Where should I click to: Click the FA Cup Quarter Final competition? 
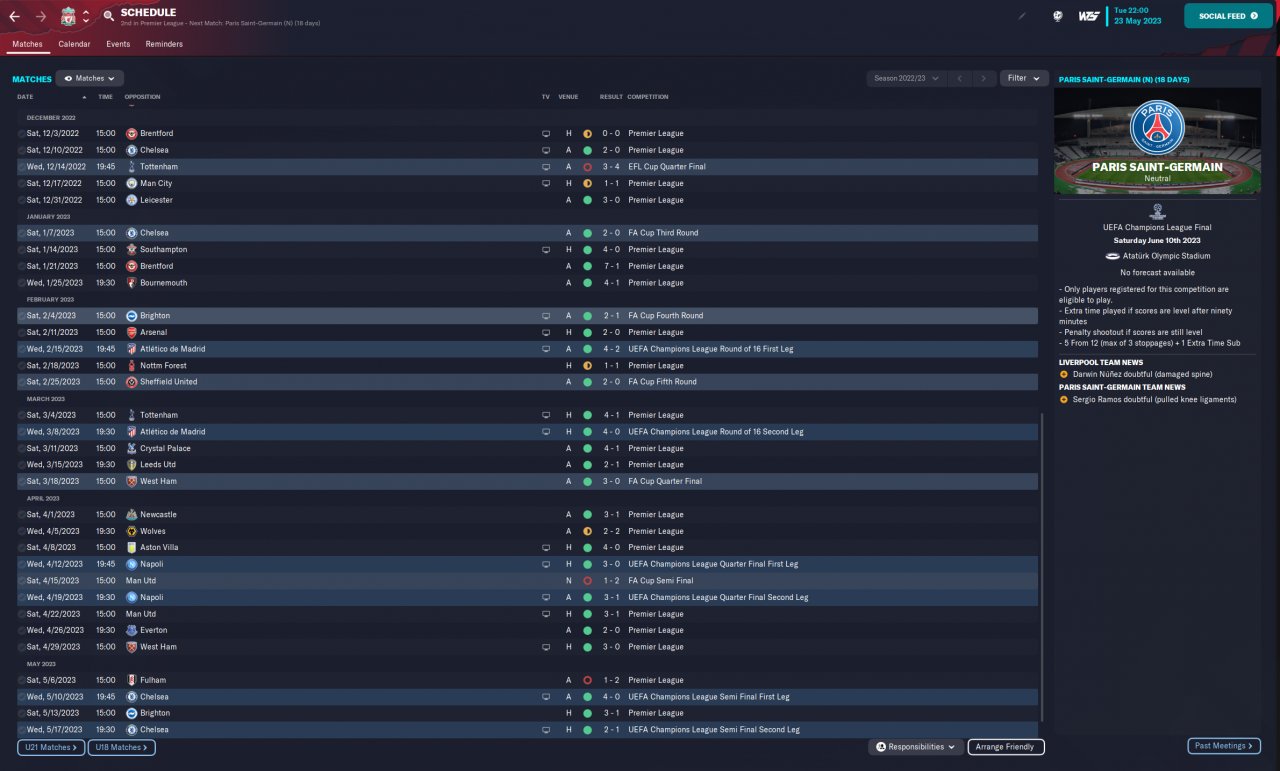coord(665,481)
